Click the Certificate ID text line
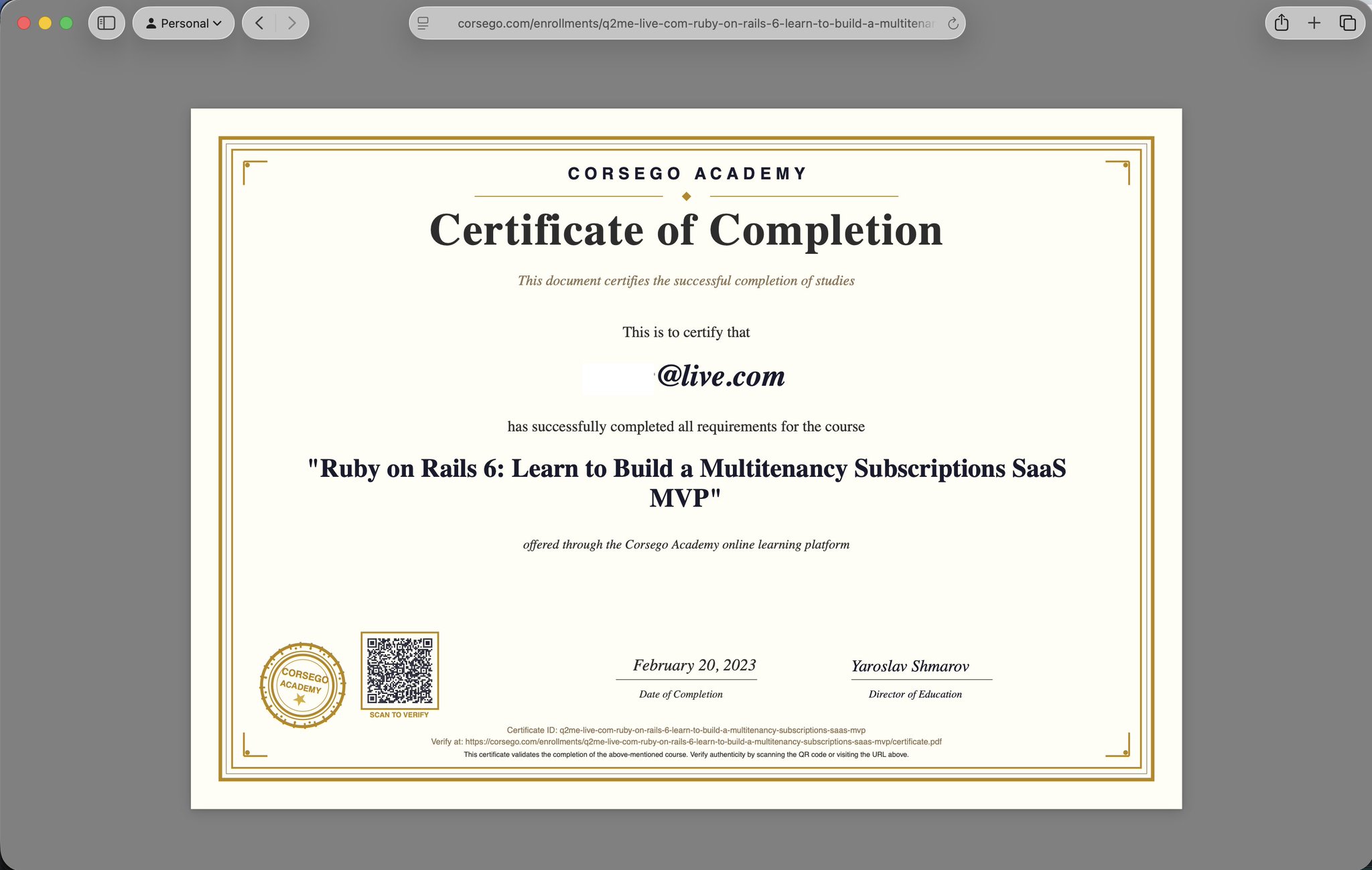1372x870 pixels. coord(686,730)
